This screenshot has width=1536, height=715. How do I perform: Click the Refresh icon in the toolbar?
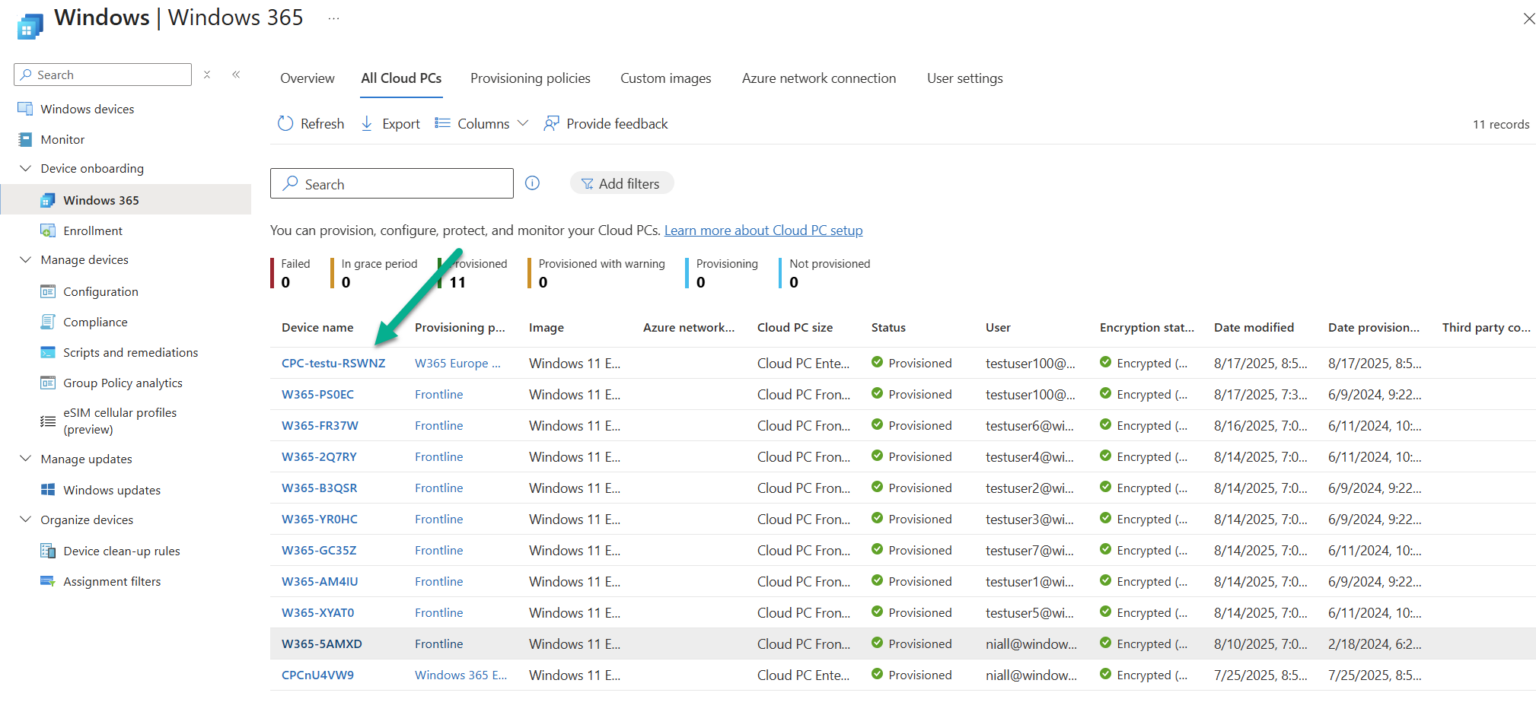tap(285, 123)
